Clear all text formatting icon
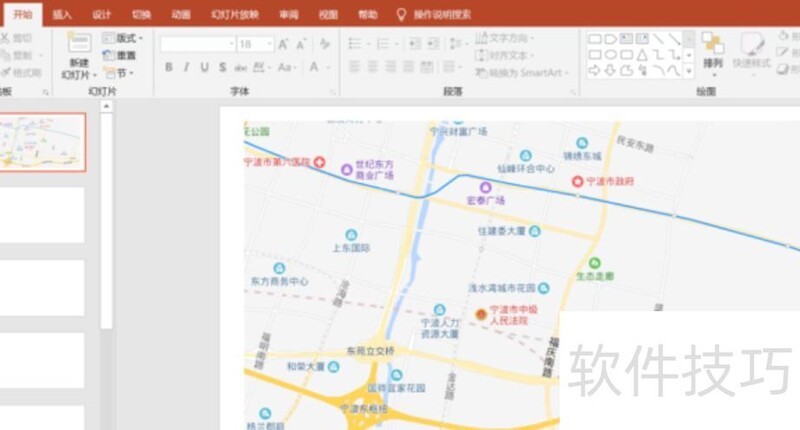The height and width of the screenshot is (430, 800). tap(324, 44)
